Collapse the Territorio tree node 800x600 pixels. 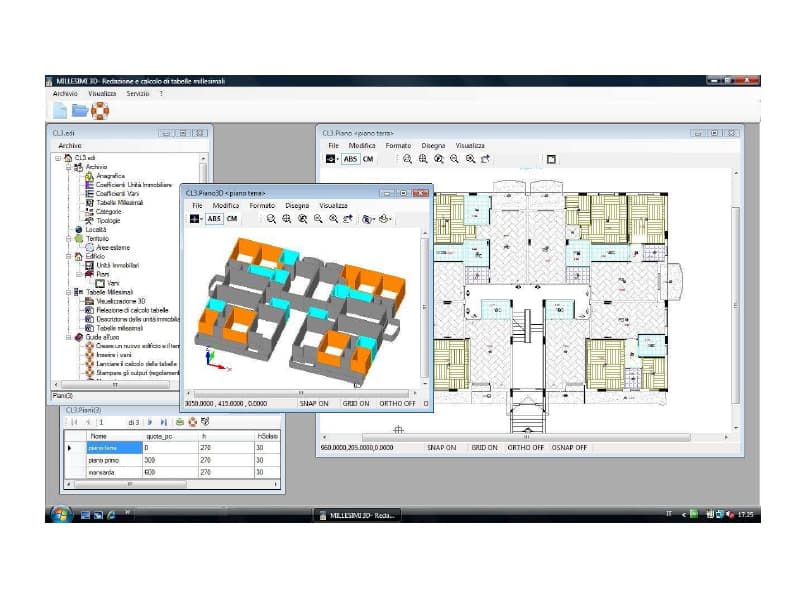[x=68, y=238]
